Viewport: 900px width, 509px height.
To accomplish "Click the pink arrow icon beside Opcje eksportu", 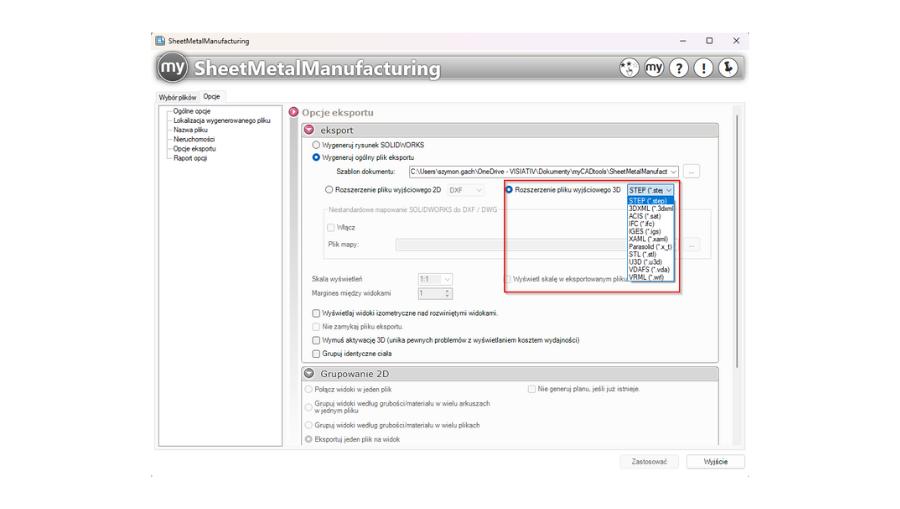I will pos(294,112).
